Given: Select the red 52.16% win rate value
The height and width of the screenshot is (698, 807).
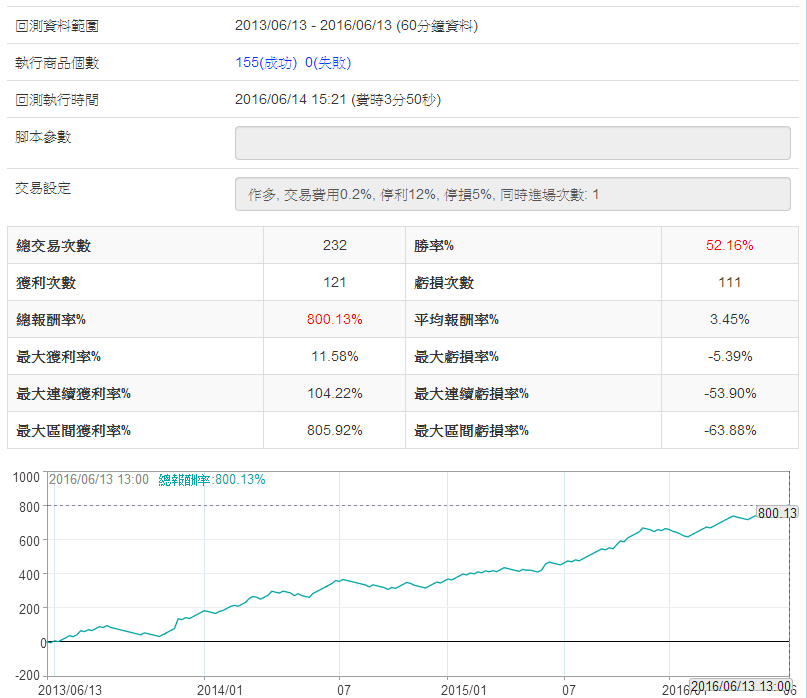Looking at the screenshot, I should (x=729, y=246).
